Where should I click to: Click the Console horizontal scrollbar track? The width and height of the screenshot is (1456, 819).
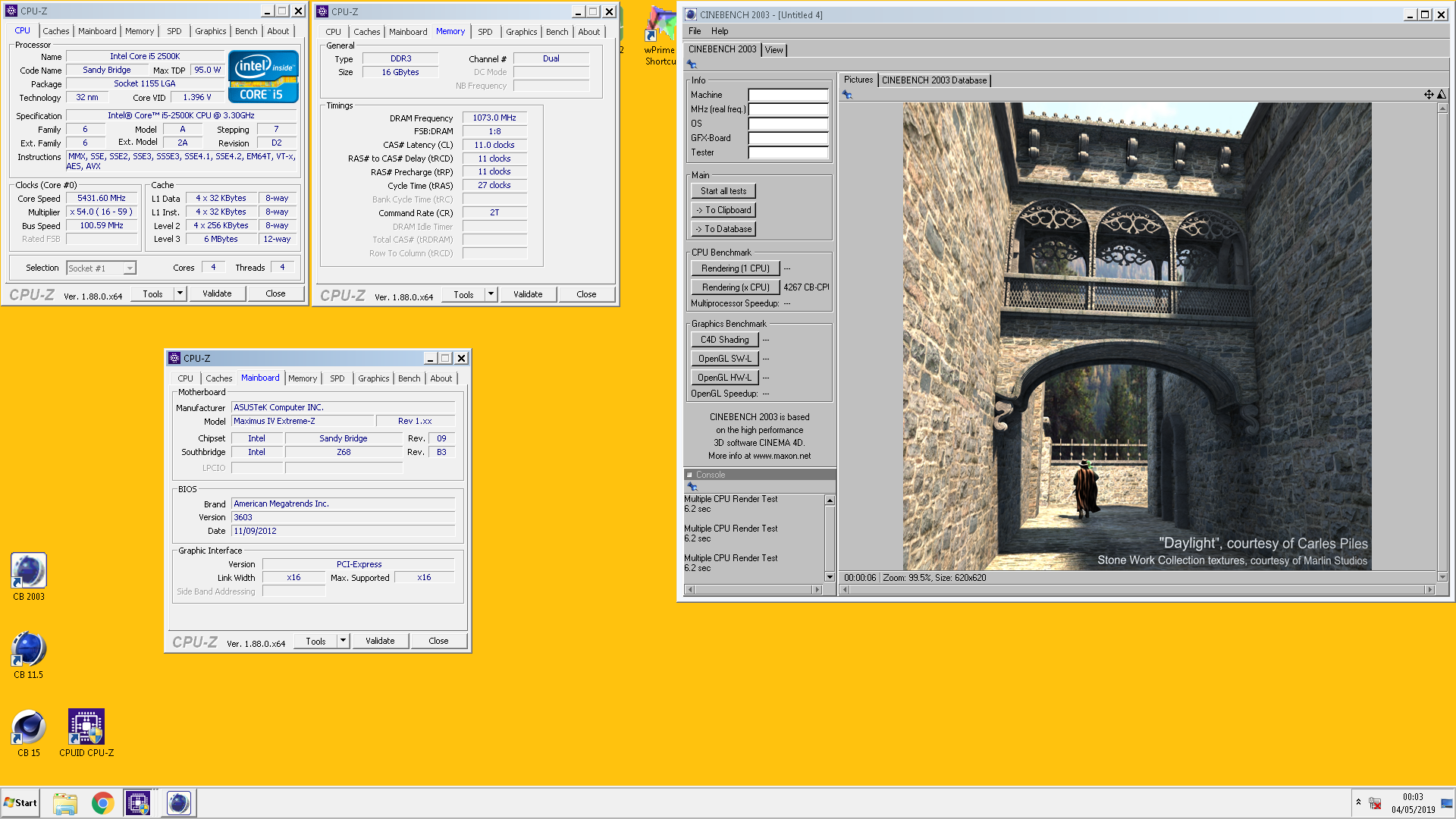[x=753, y=589]
